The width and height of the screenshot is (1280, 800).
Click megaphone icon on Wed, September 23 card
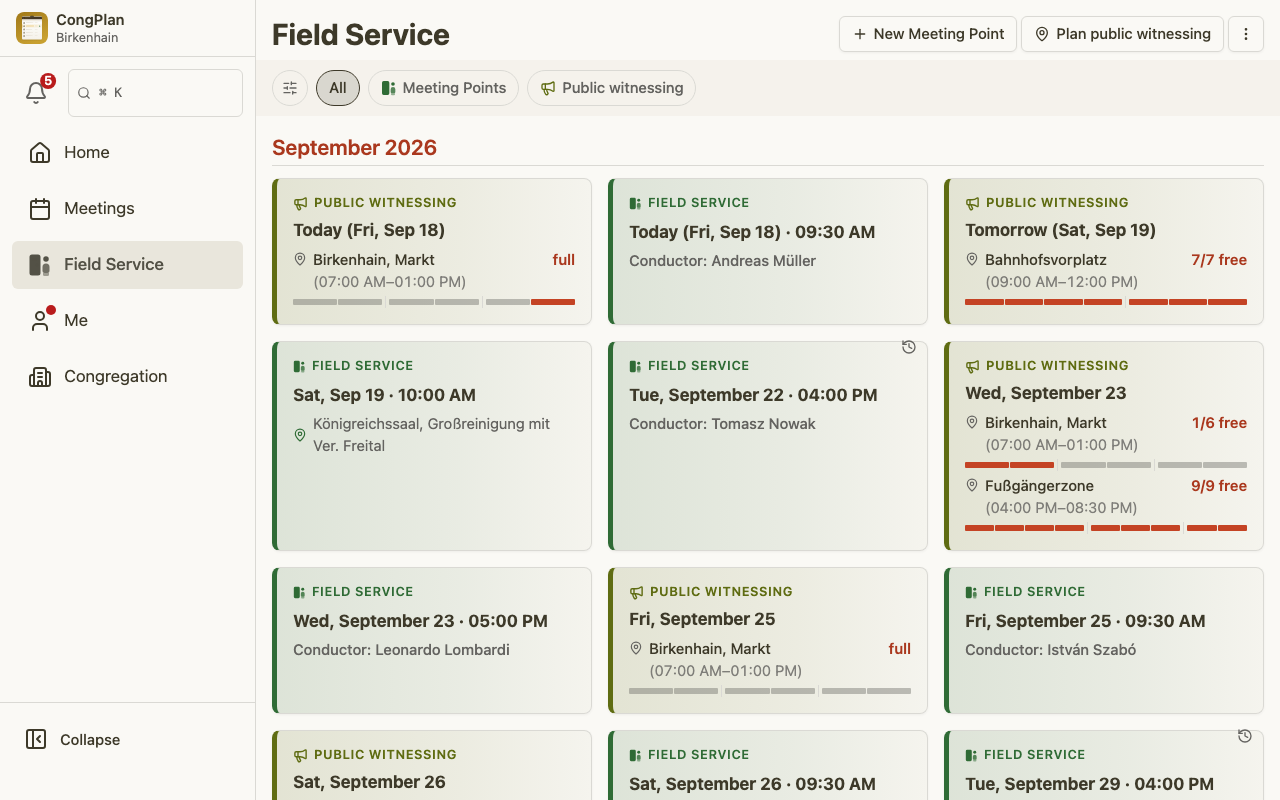pyautogui.click(x=972, y=366)
